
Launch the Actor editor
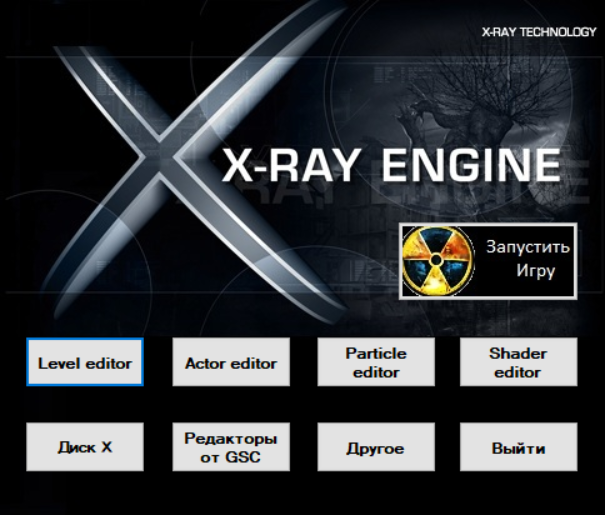[x=231, y=362]
